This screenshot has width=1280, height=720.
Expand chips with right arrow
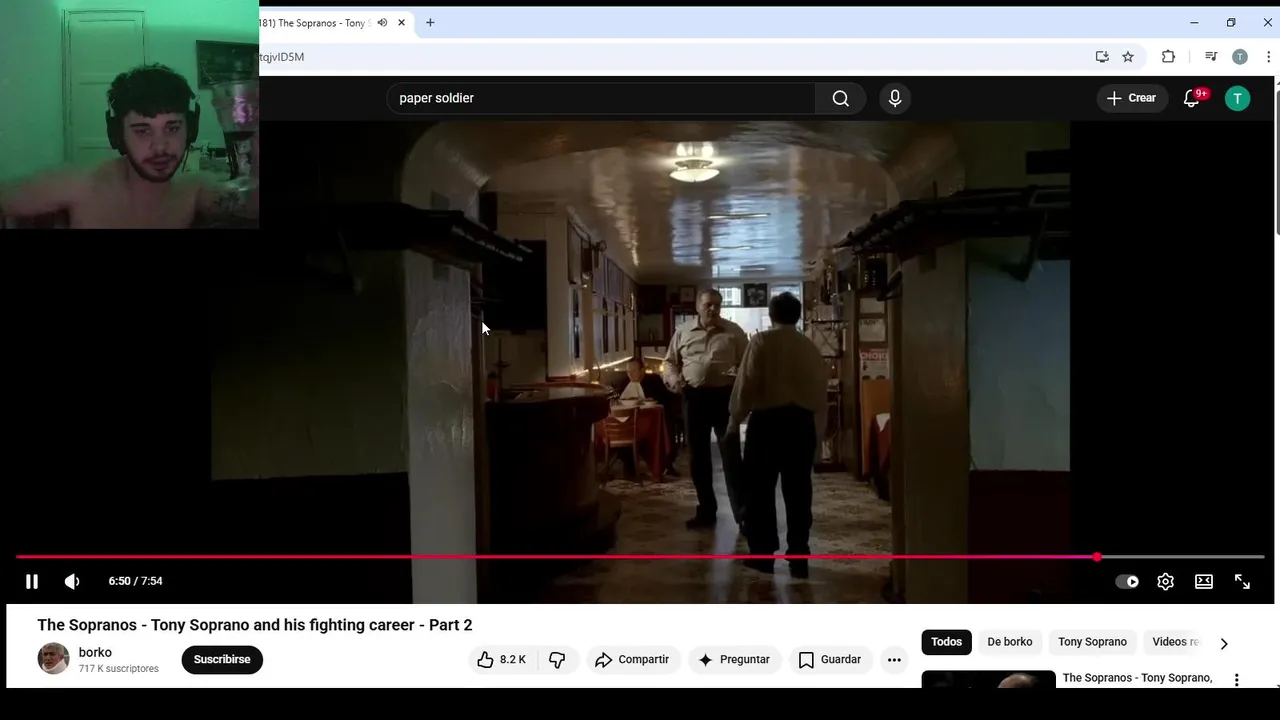1224,643
